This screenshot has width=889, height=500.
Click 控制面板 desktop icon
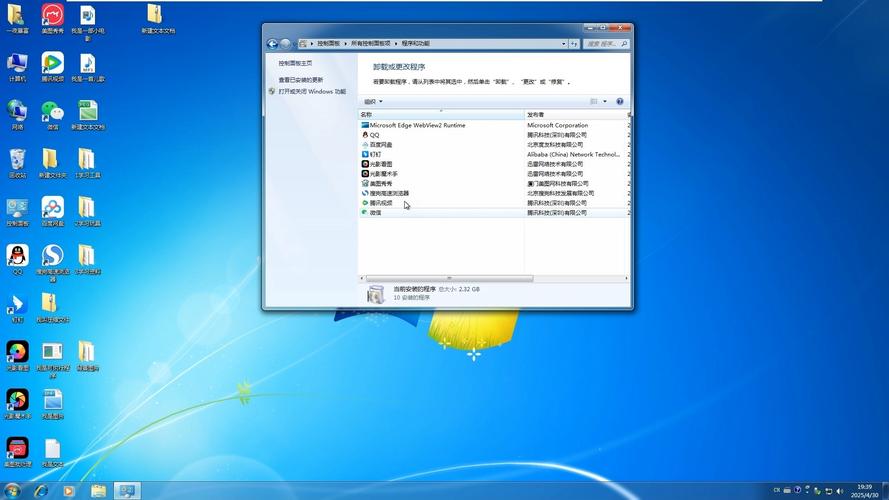(17, 213)
